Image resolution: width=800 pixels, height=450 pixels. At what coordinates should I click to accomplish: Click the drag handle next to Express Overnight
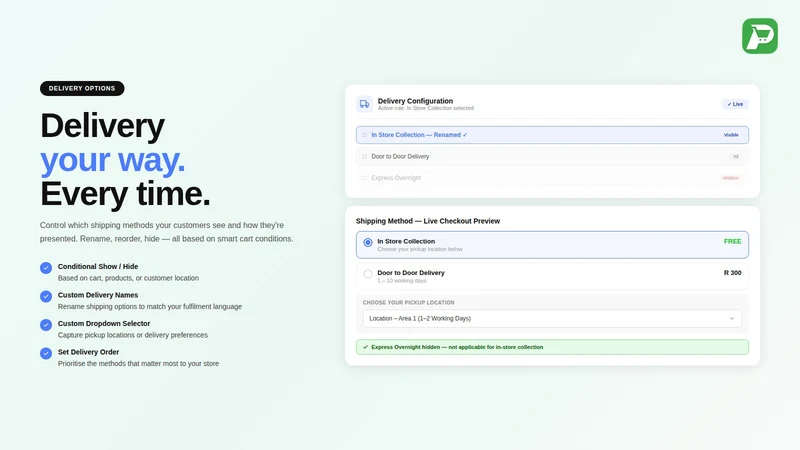point(364,178)
